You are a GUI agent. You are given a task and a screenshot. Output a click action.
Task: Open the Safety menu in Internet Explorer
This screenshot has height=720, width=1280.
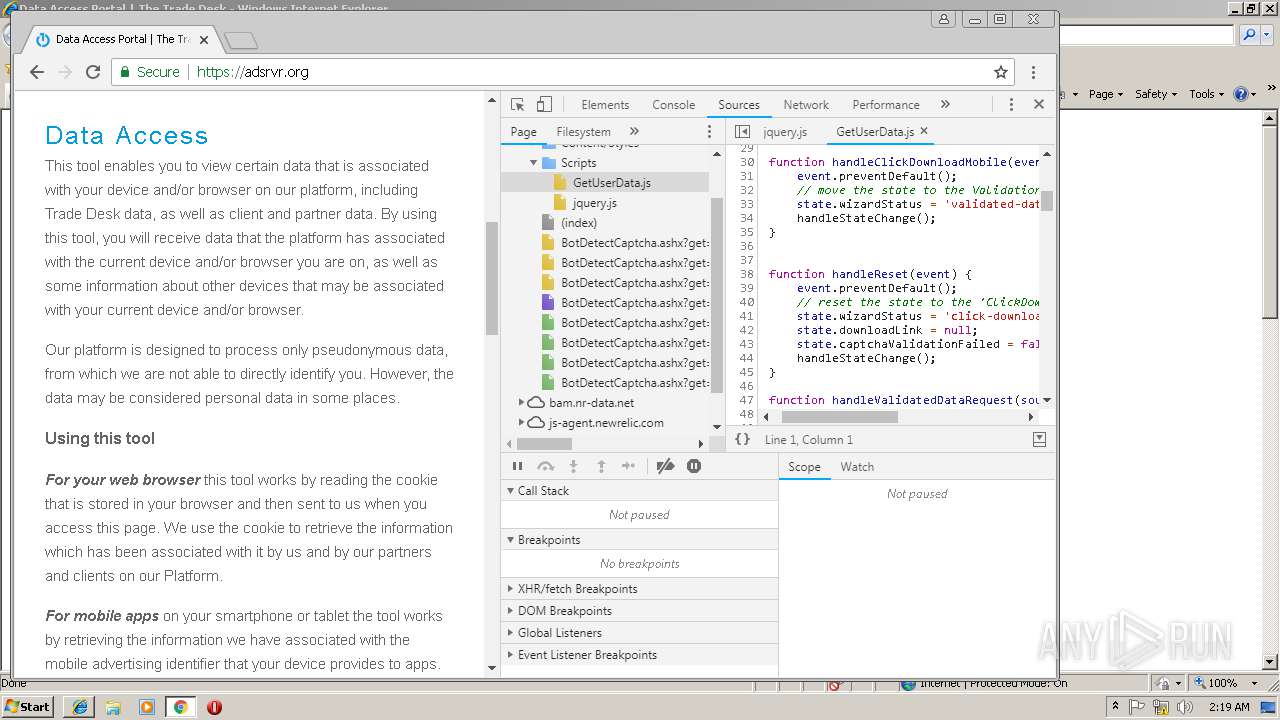[1156, 94]
